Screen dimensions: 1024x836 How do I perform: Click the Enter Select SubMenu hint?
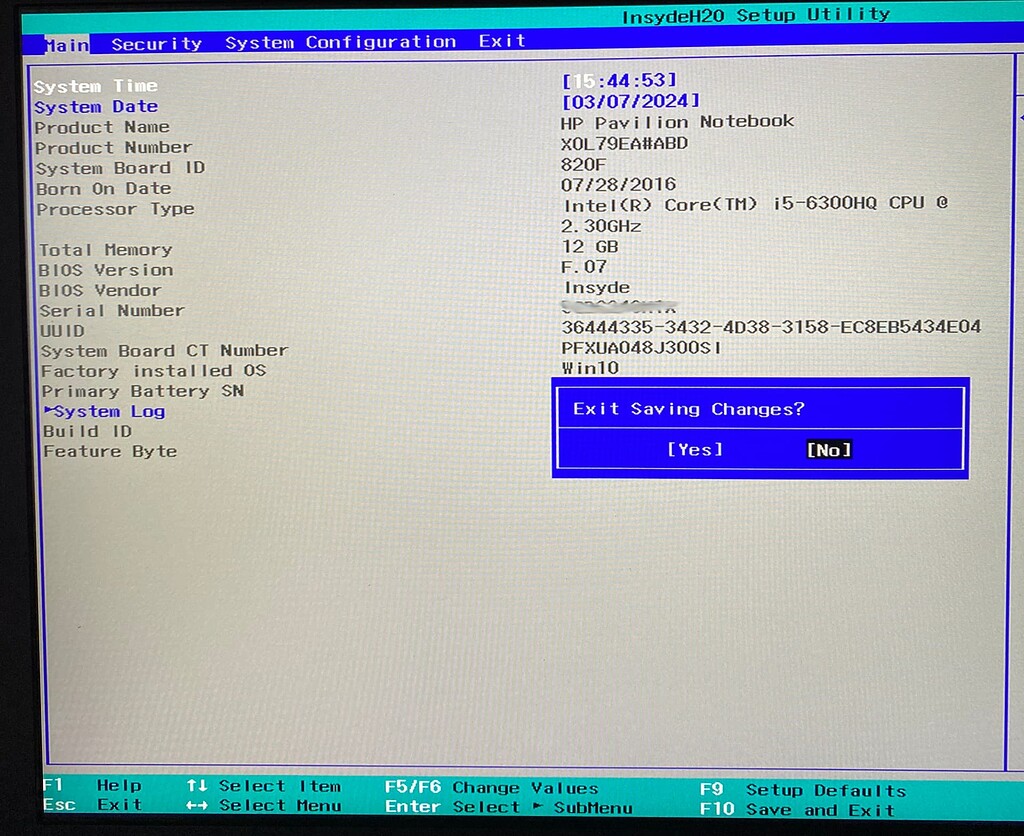509,807
